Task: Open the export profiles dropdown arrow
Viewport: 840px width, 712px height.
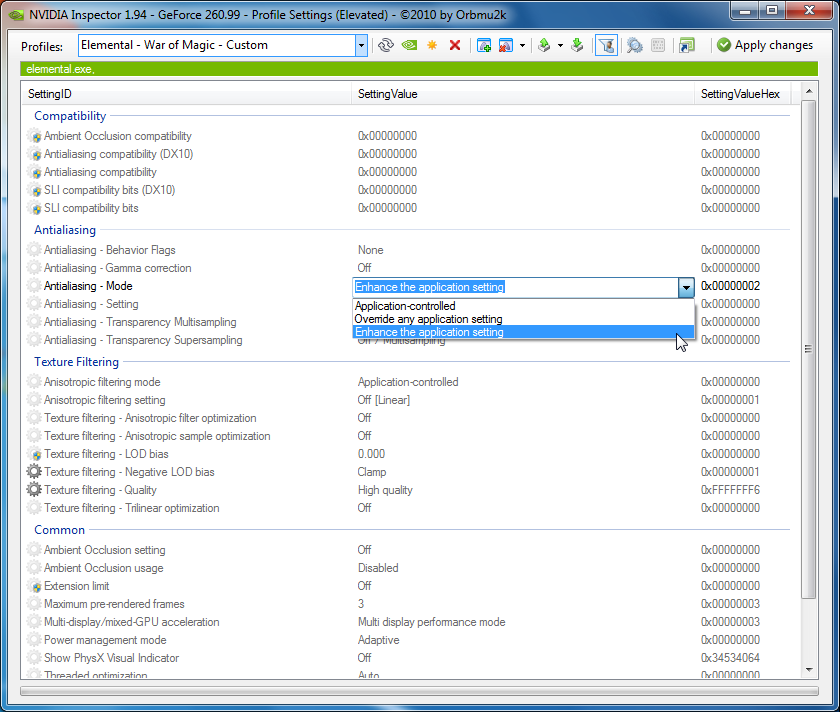Action: (560, 45)
